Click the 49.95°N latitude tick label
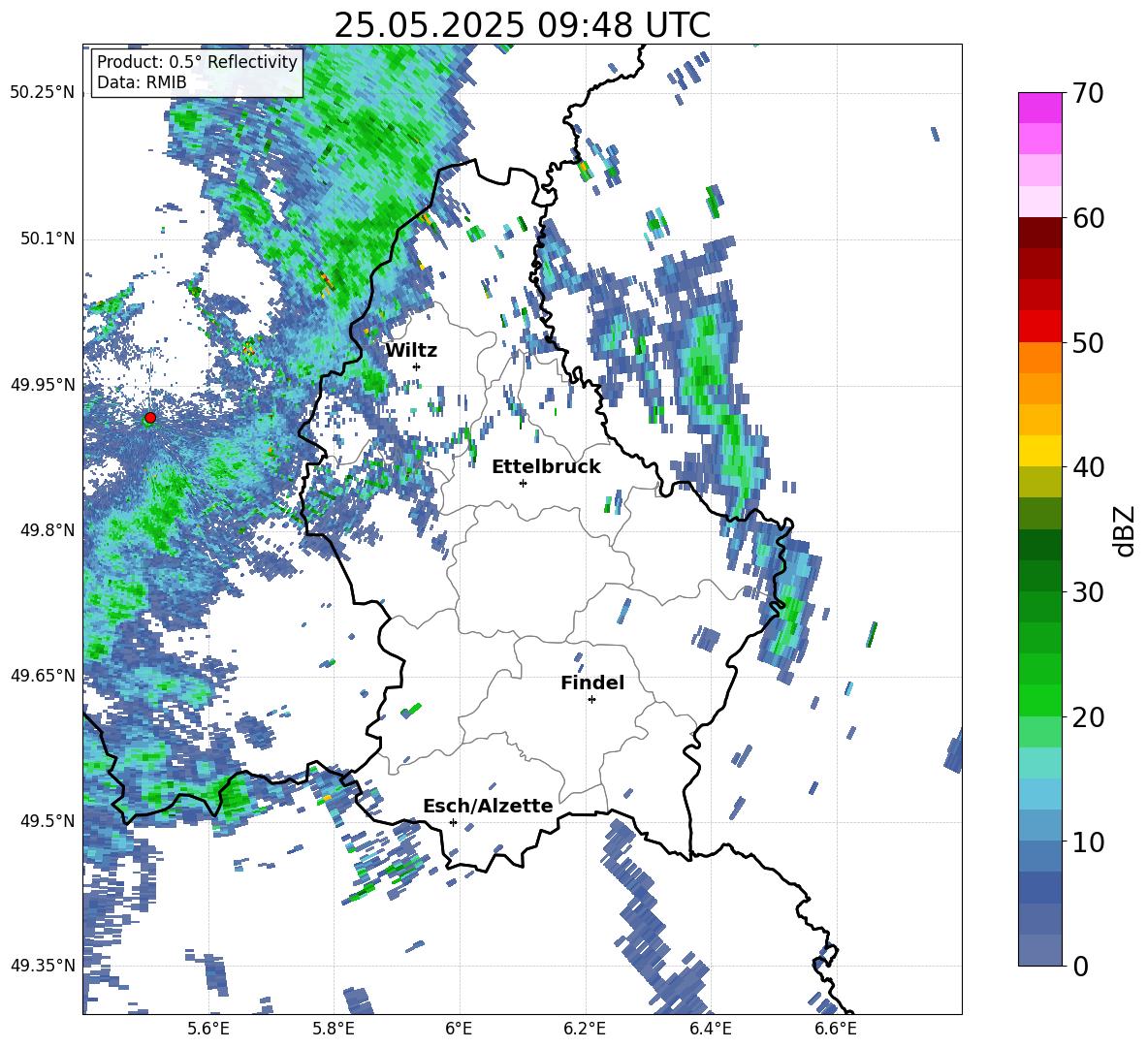Viewport: 1148px width, 1048px height. [x=43, y=384]
